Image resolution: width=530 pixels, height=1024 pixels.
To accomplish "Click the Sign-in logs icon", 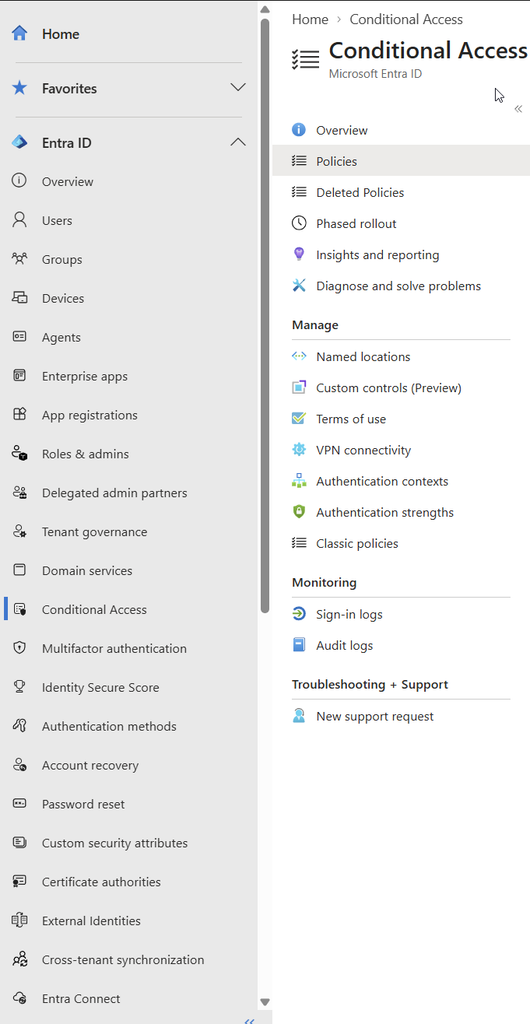I will pyautogui.click(x=299, y=615).
